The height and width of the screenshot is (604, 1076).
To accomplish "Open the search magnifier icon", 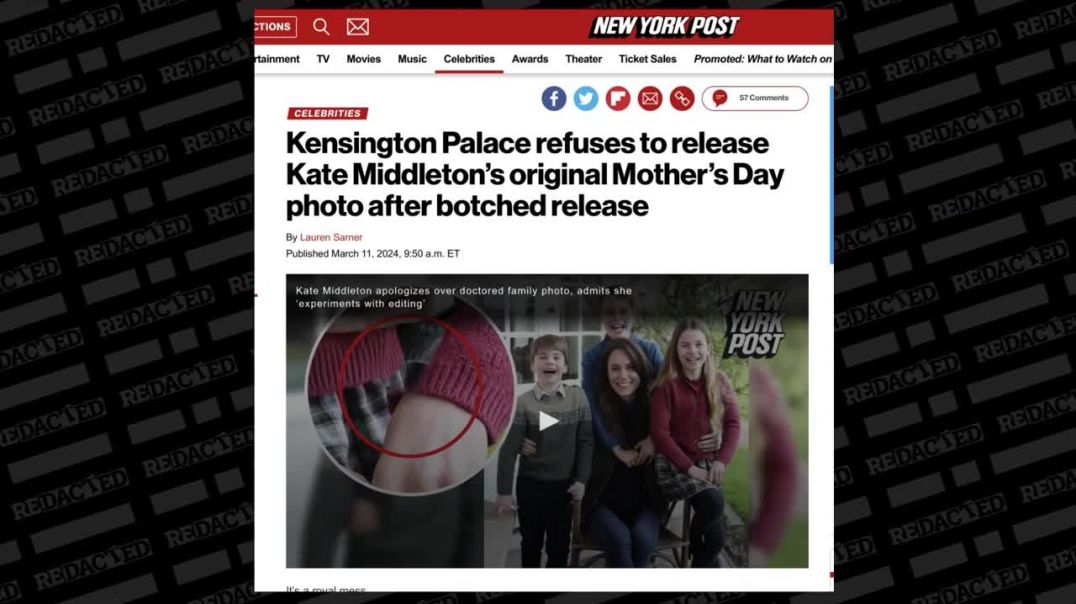I will click(x=321, y=27).
